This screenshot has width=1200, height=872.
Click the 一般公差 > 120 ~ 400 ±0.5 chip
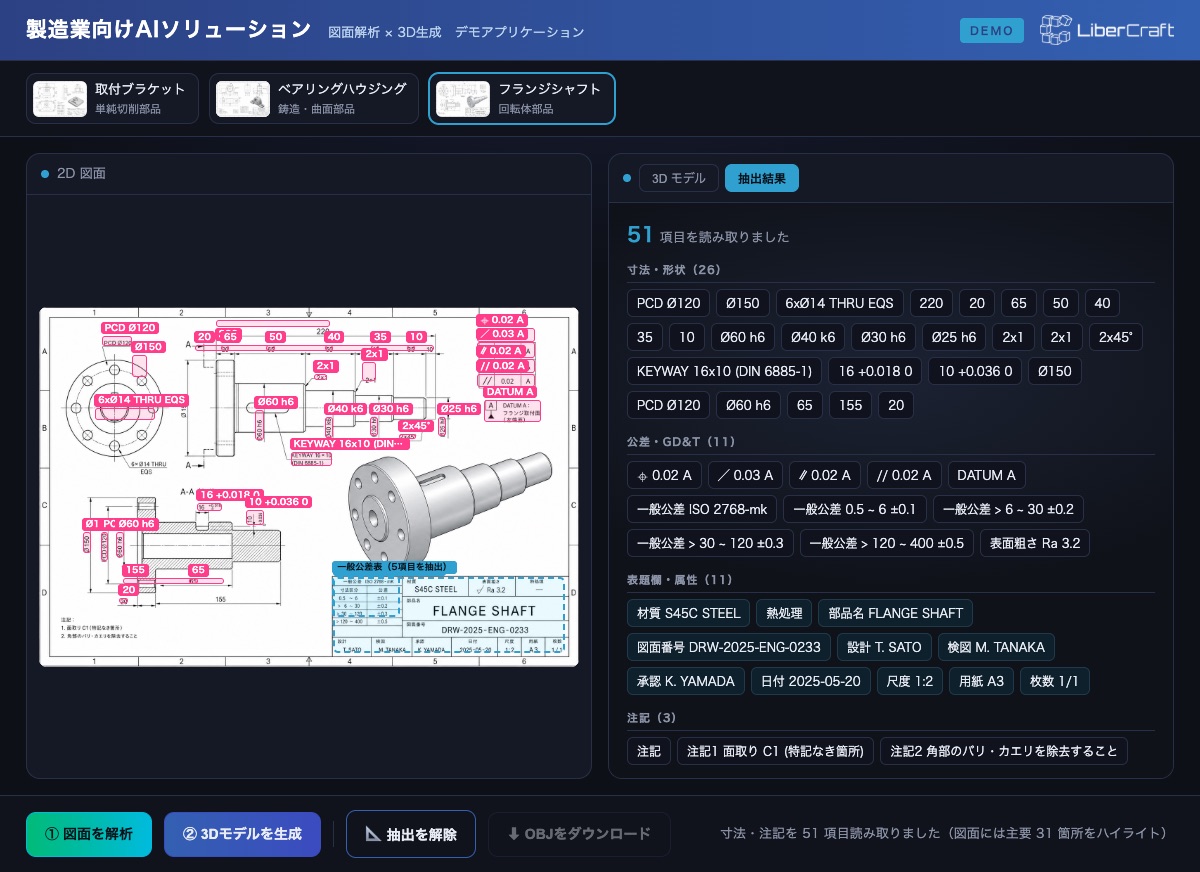(x=887, y=544)
